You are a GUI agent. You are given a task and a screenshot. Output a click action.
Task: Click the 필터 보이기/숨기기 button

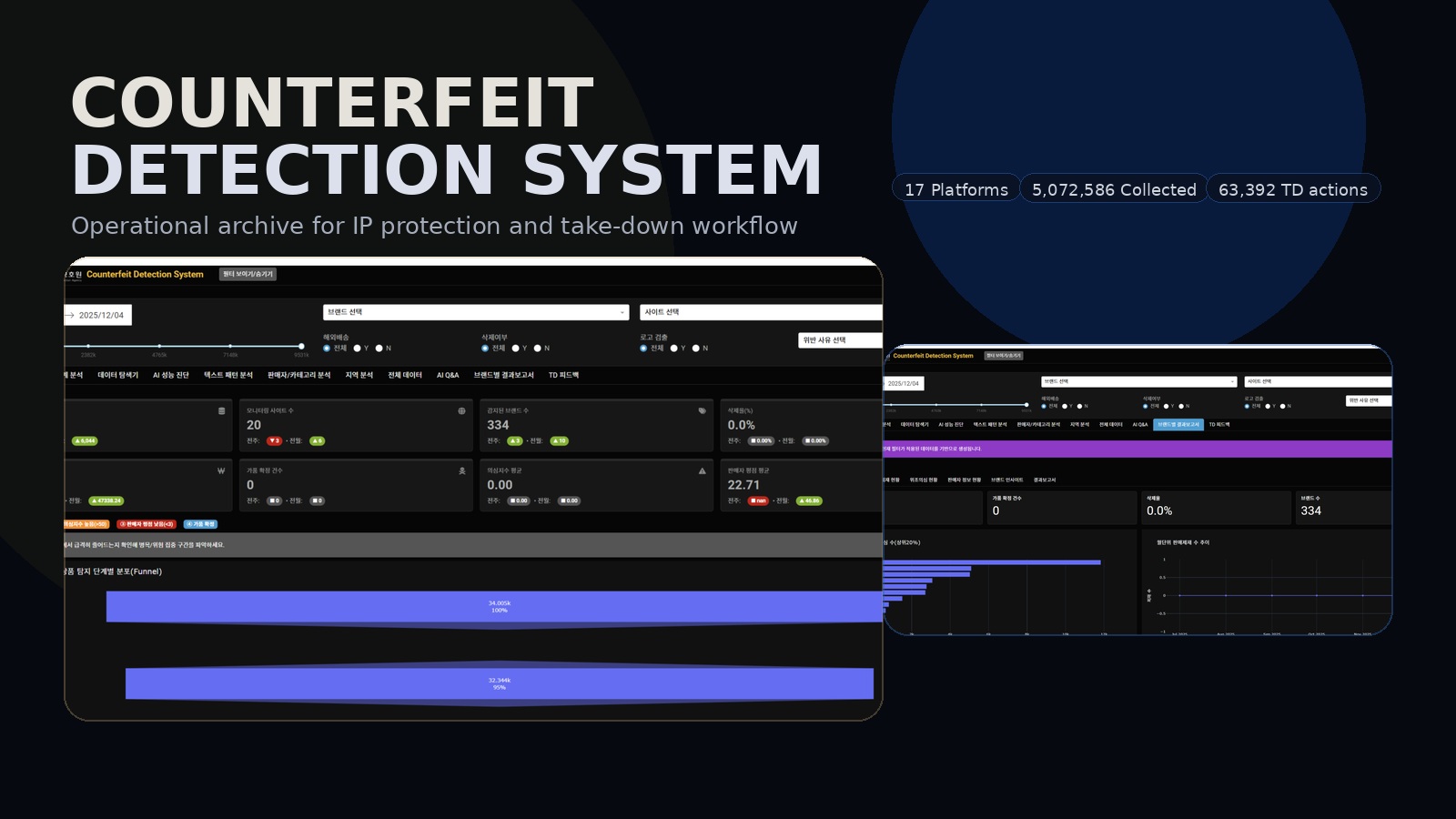tap(248, 274)
